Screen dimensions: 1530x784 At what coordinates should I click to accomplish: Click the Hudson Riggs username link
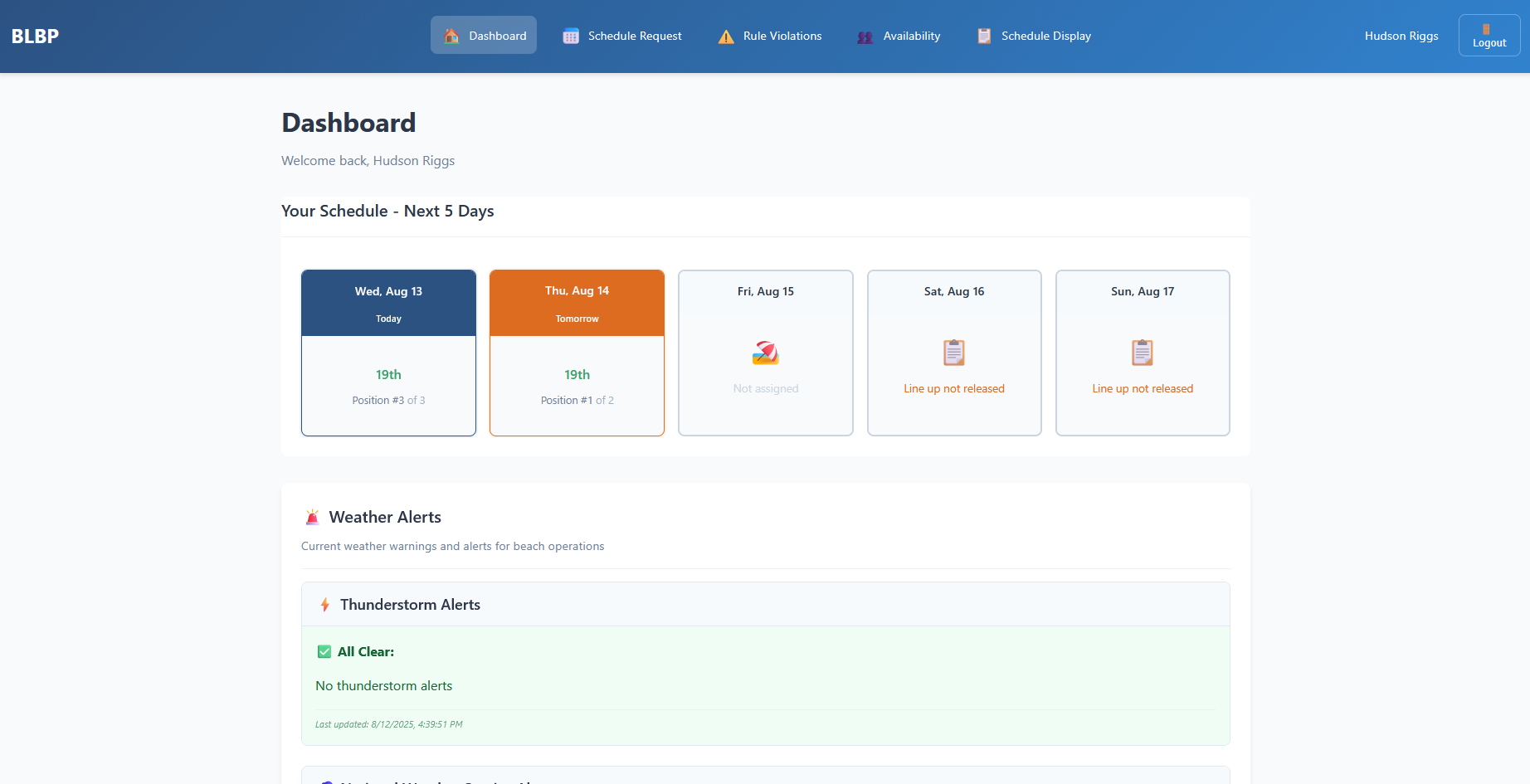(1401, 36)
